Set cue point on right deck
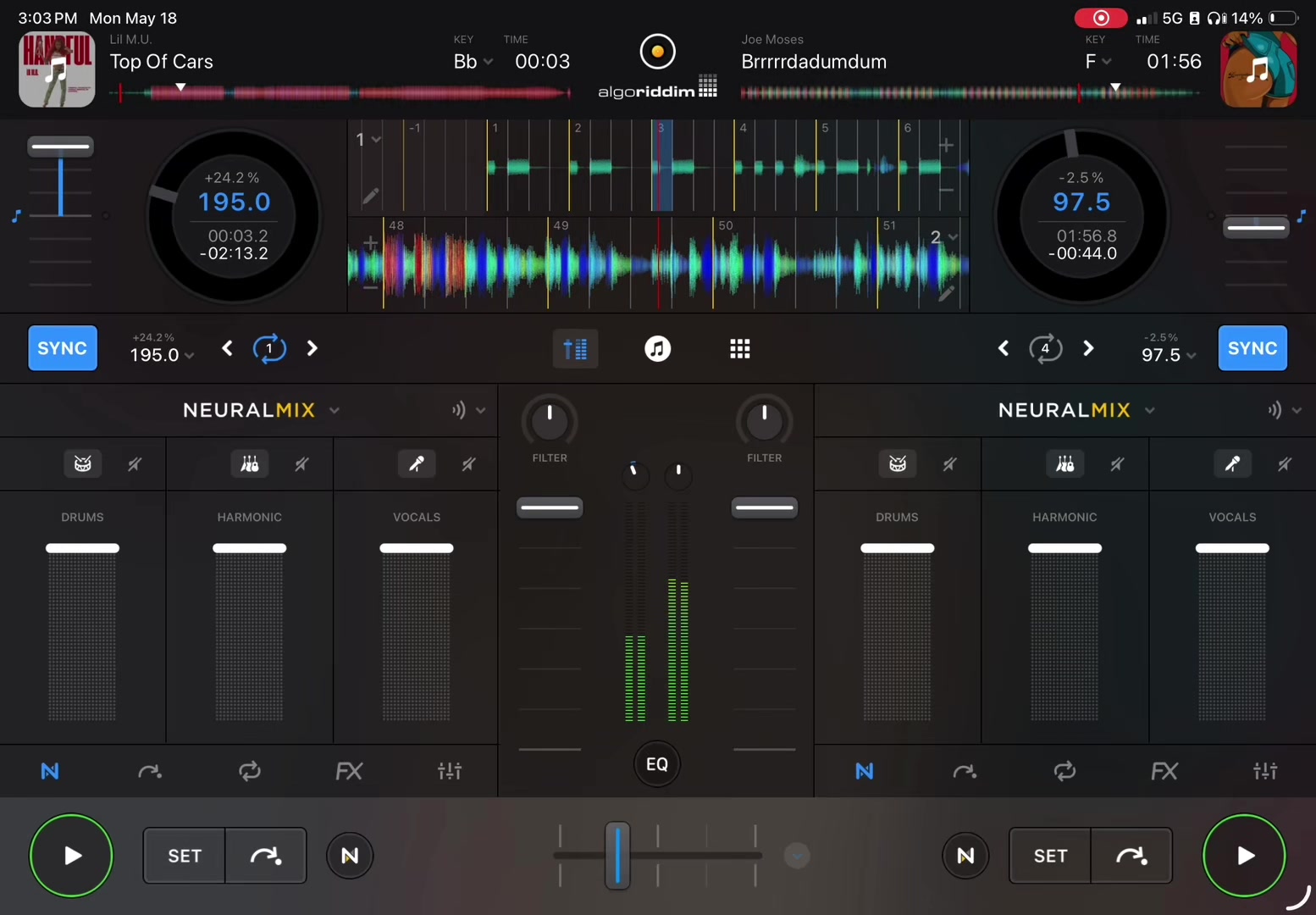 coord(1050,856)
